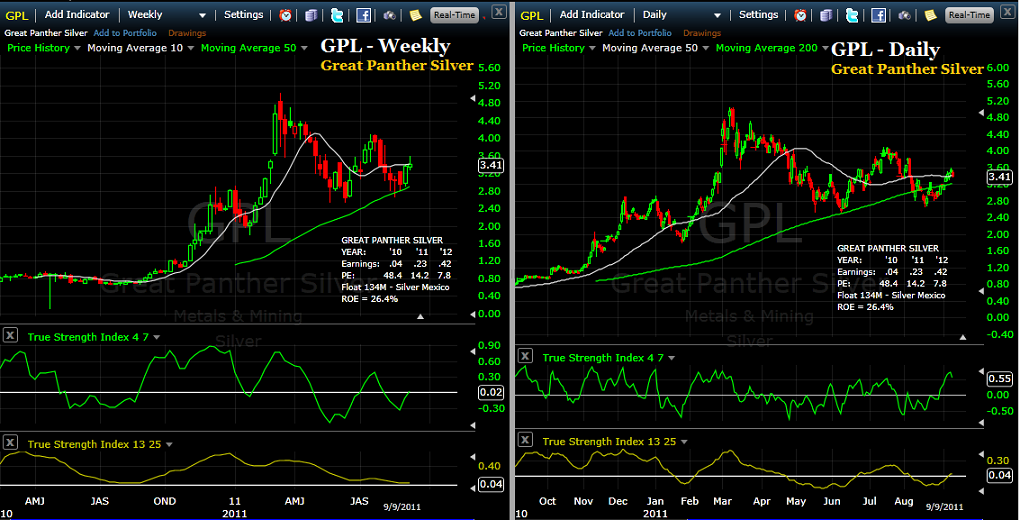Viewport: 1020px width, 520px height.
Task: Click the white up arrow below Weekly price scale
Action: 420,316
